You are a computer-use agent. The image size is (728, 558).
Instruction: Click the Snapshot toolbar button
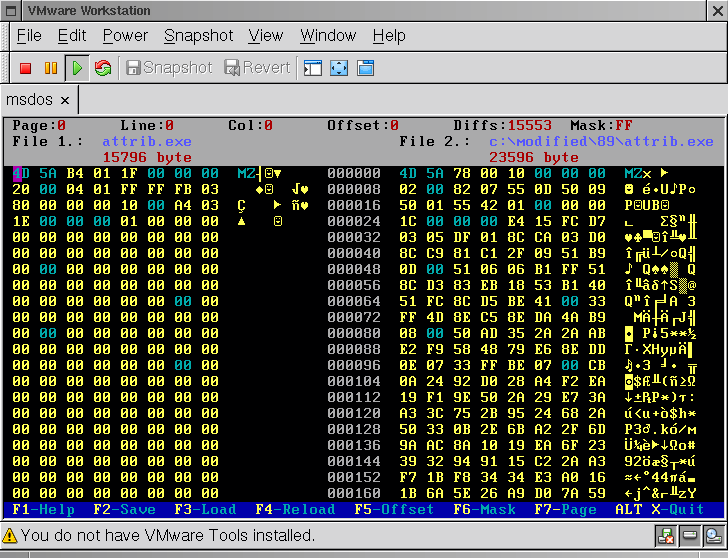point(169,68)
